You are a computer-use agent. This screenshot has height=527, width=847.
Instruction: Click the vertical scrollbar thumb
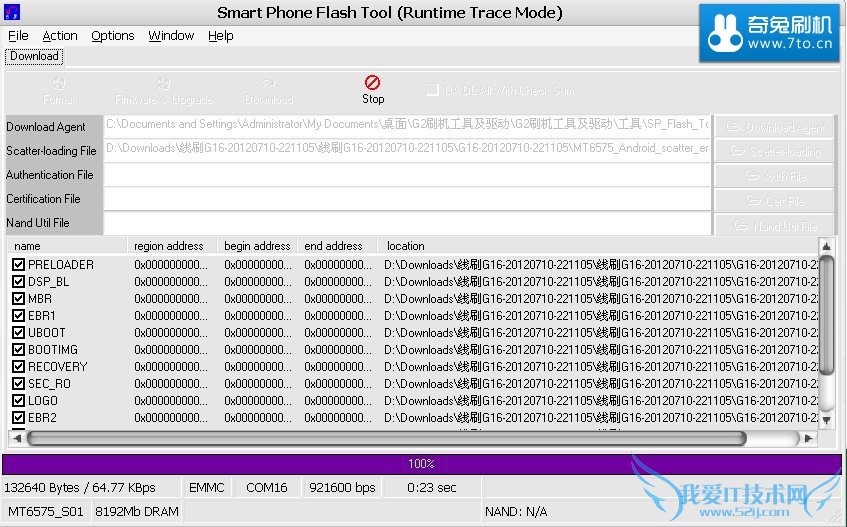826,315
